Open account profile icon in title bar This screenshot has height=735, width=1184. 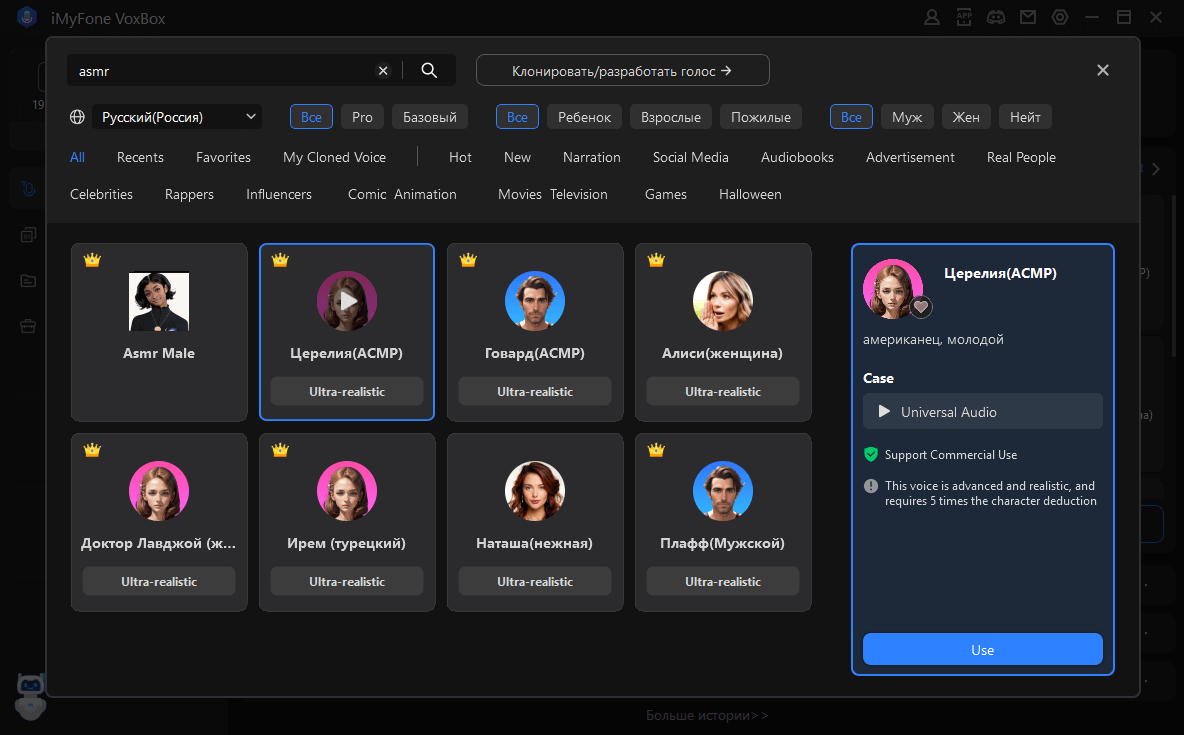pyautogui.click(x=932, y=17)
